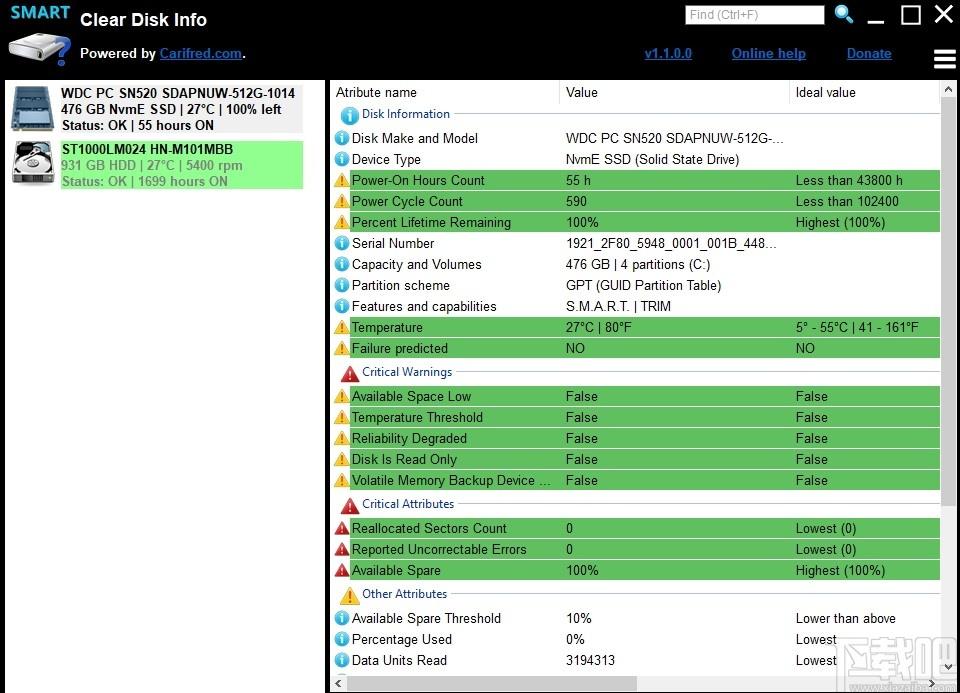The width and height of the screenshot is (960, 693).
Task: Select the WDC SN520 SSD drive icon
Action: point(32,109)
